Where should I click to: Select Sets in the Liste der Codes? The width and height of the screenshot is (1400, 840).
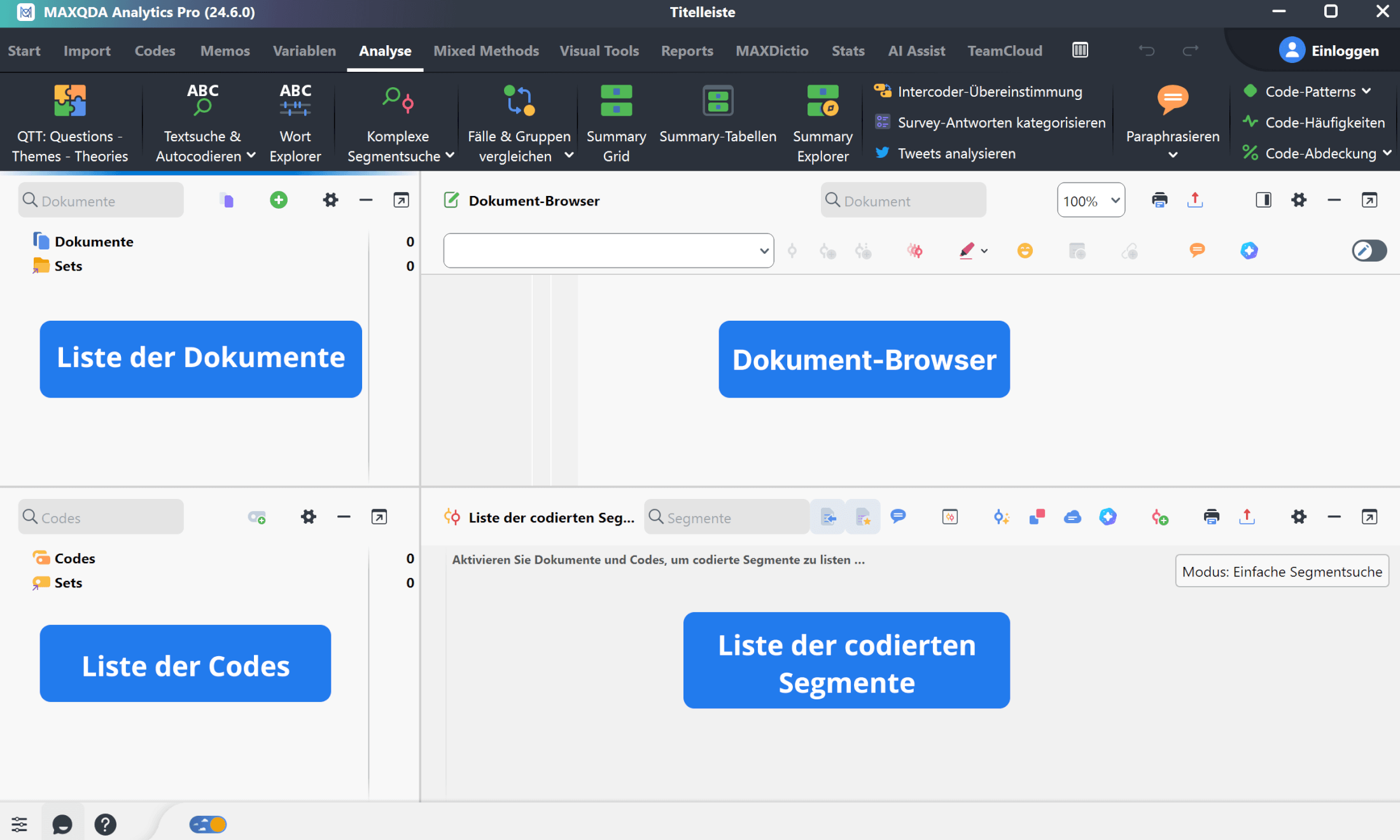[68, 582]
